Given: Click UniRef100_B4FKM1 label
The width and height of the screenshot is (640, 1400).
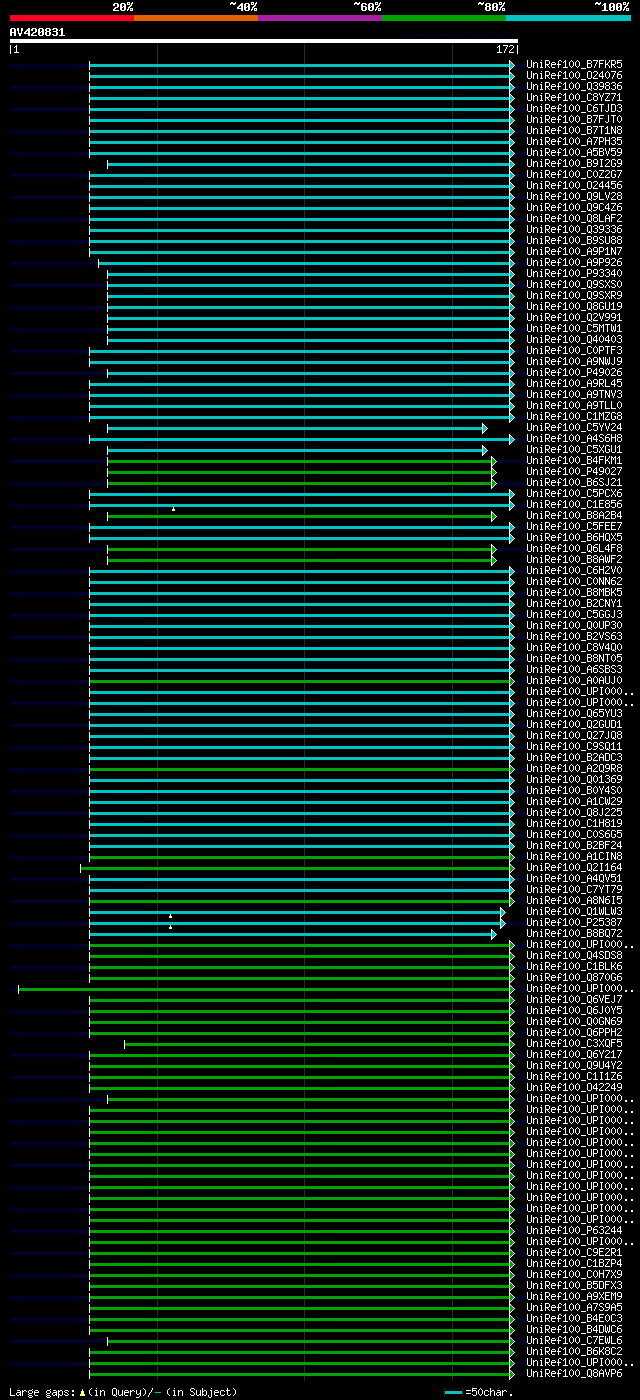Looking at the screenshot, I should point(574,460).
